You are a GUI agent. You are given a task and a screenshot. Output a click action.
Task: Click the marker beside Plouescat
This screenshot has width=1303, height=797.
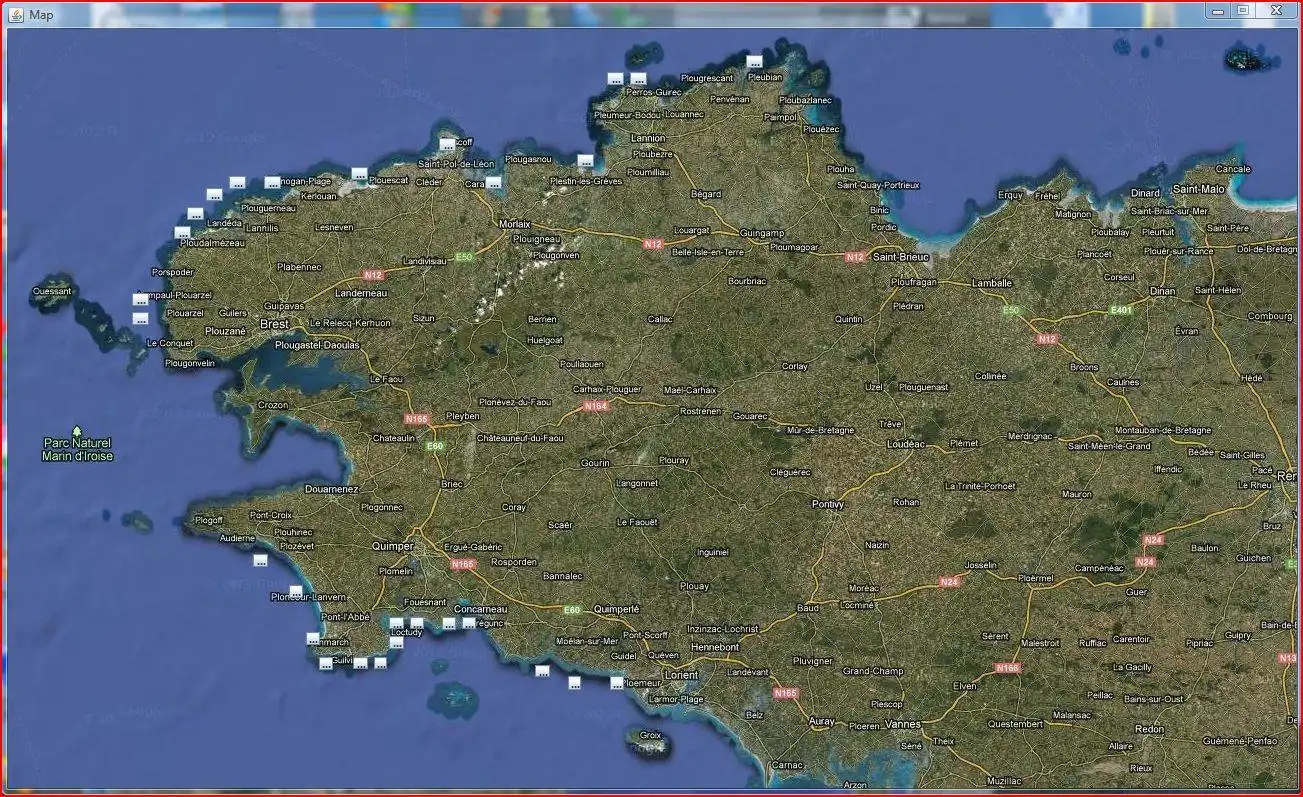tap(359, 174)
